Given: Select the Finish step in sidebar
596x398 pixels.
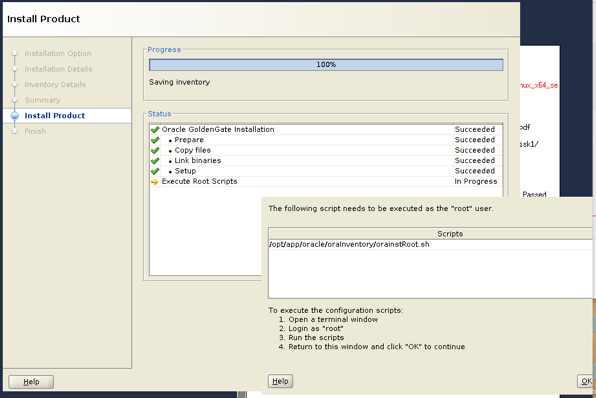Looking at the screenshot, I should click(35, 131).
